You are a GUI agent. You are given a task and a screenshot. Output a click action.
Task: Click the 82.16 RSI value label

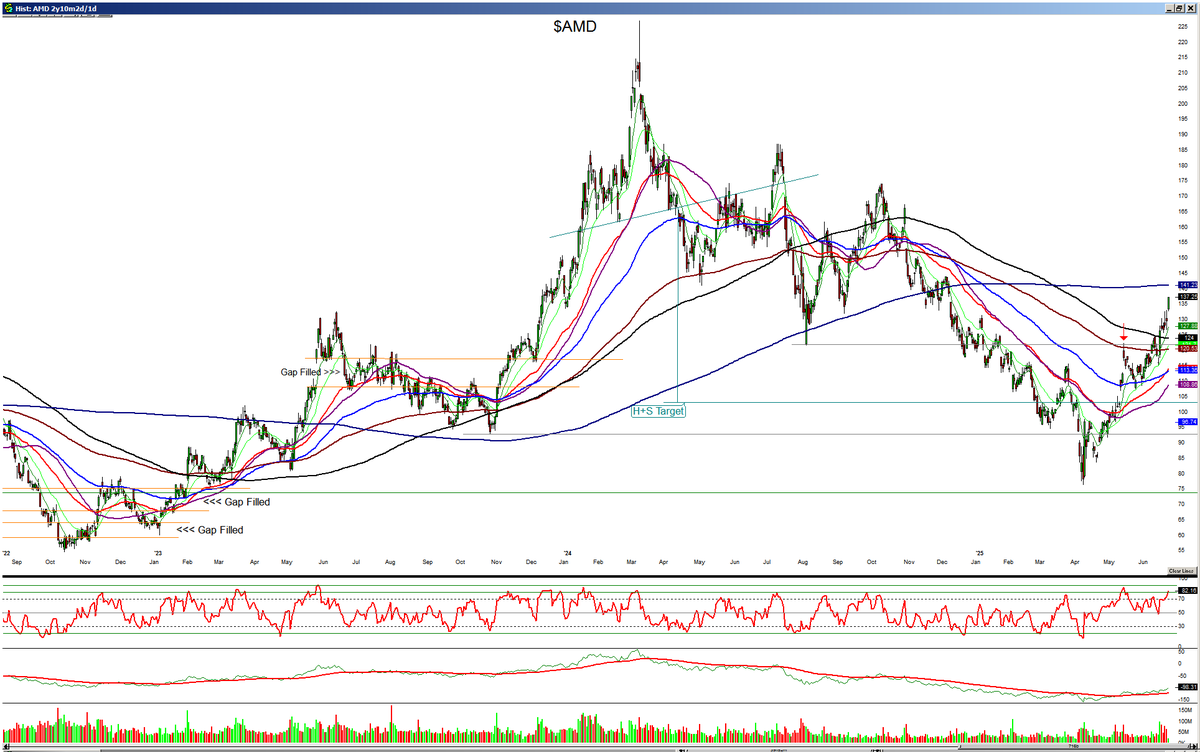pyautogui.click(x=1188, y=592)
